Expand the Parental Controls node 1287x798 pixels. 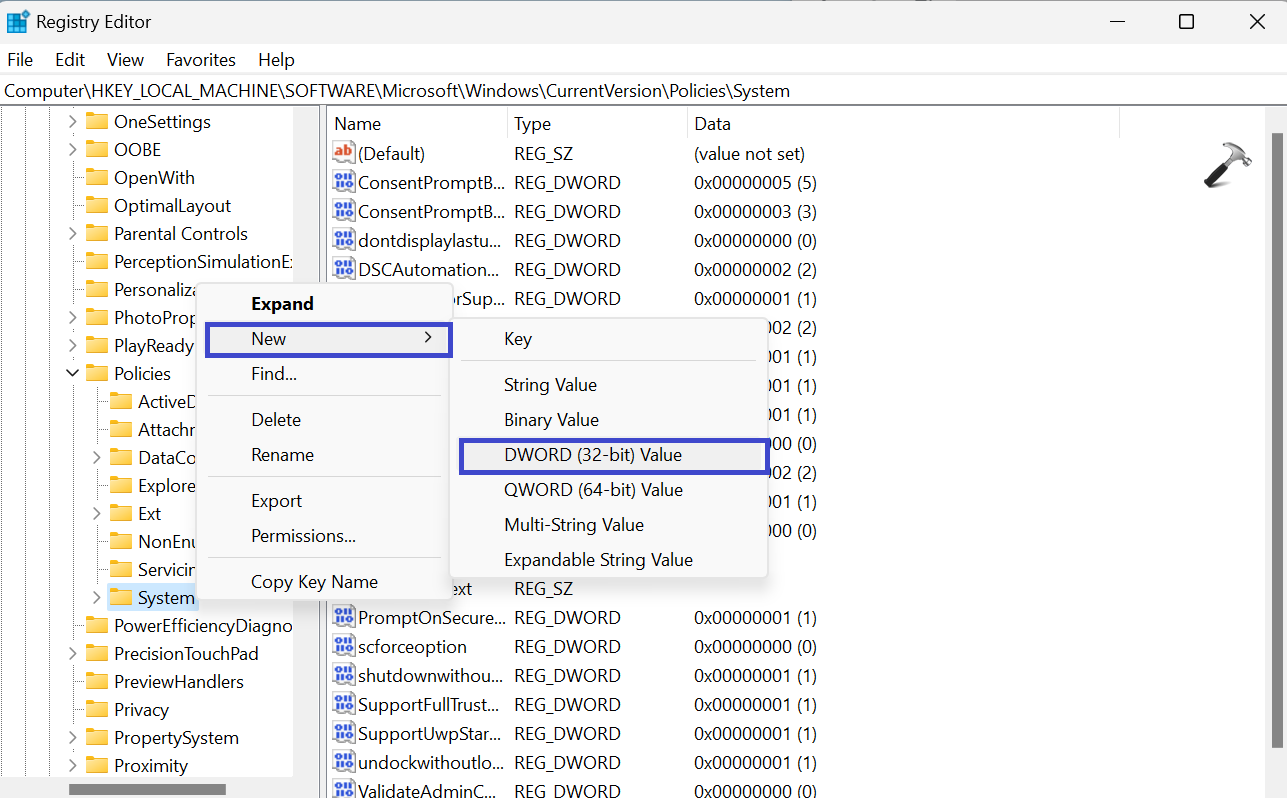click(x=72, y=234)
